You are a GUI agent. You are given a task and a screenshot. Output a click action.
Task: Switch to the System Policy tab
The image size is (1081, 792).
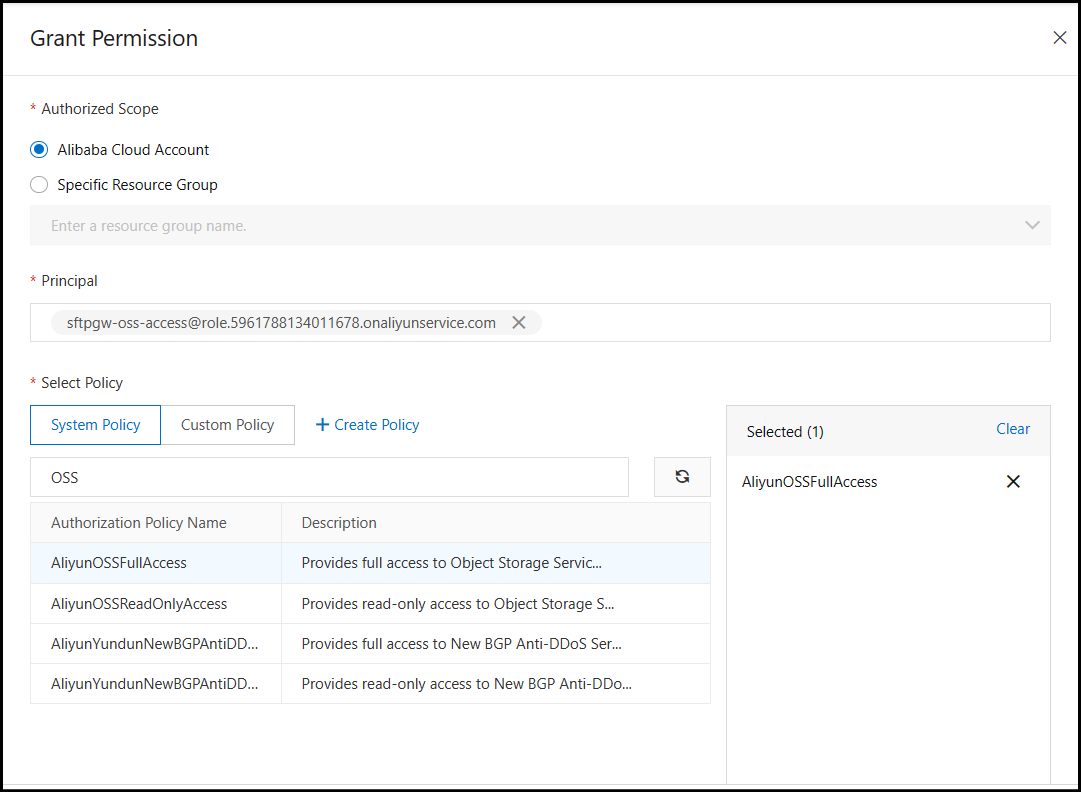96,425
